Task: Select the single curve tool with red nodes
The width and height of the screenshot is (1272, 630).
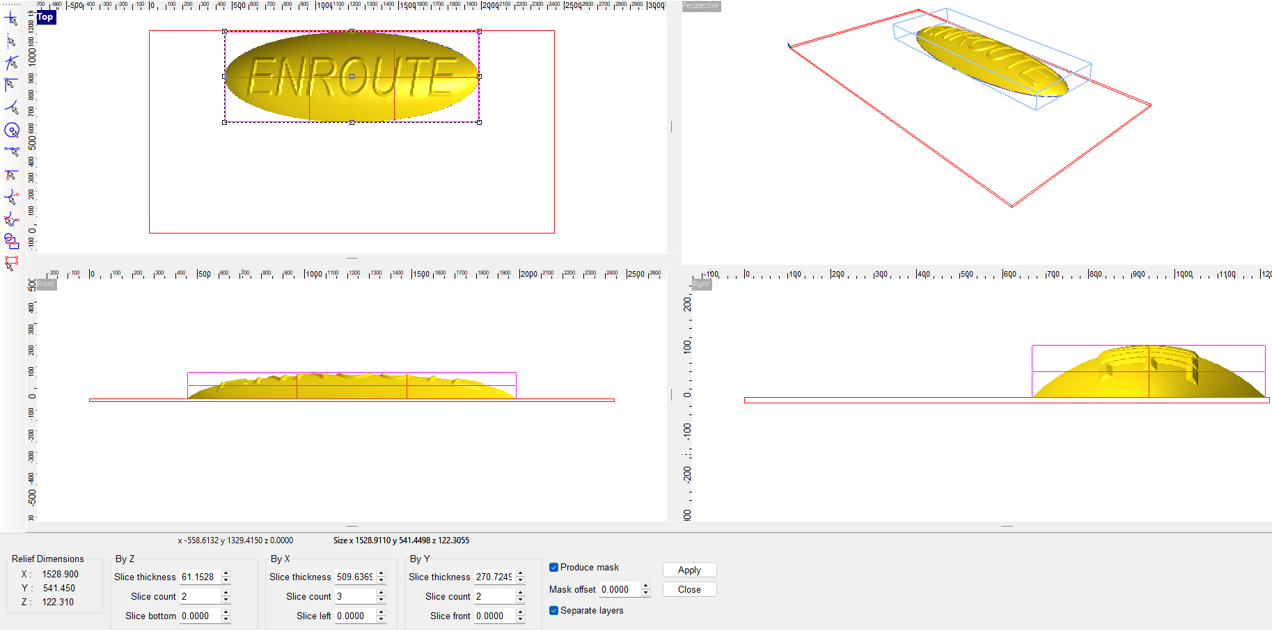Action: click(12, 197)
